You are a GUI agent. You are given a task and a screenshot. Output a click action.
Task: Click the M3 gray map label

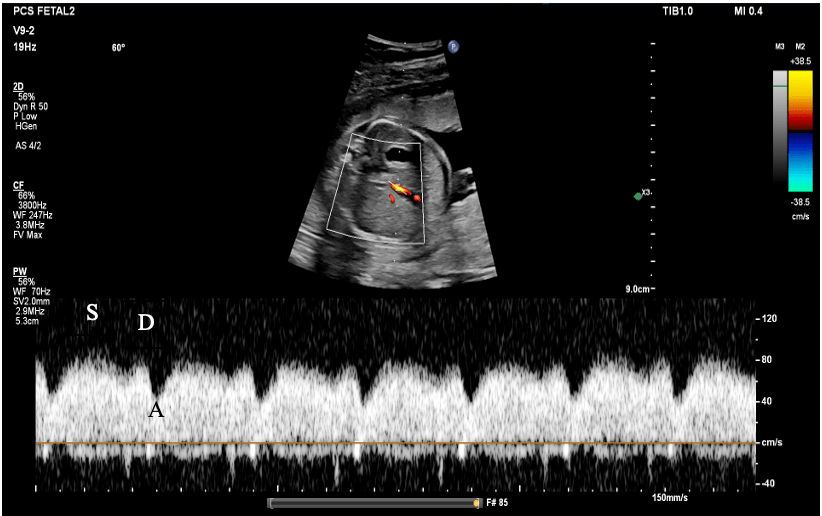point(779,47)
